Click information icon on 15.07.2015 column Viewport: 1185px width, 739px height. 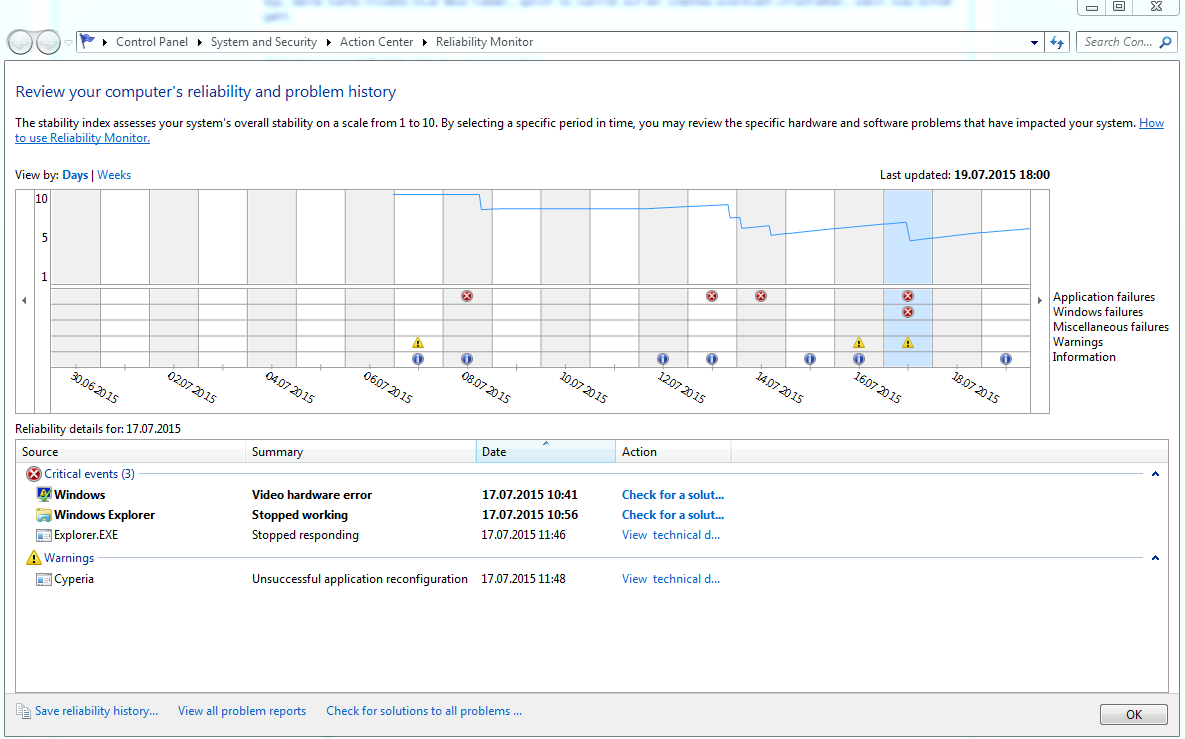(809, 359)
